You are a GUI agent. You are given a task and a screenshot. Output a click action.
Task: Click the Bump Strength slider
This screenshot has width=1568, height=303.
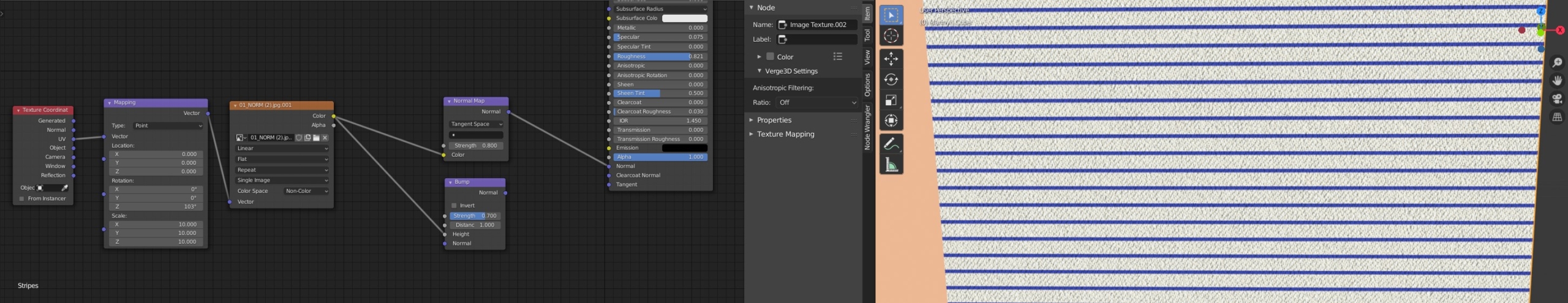click(475, 216)
